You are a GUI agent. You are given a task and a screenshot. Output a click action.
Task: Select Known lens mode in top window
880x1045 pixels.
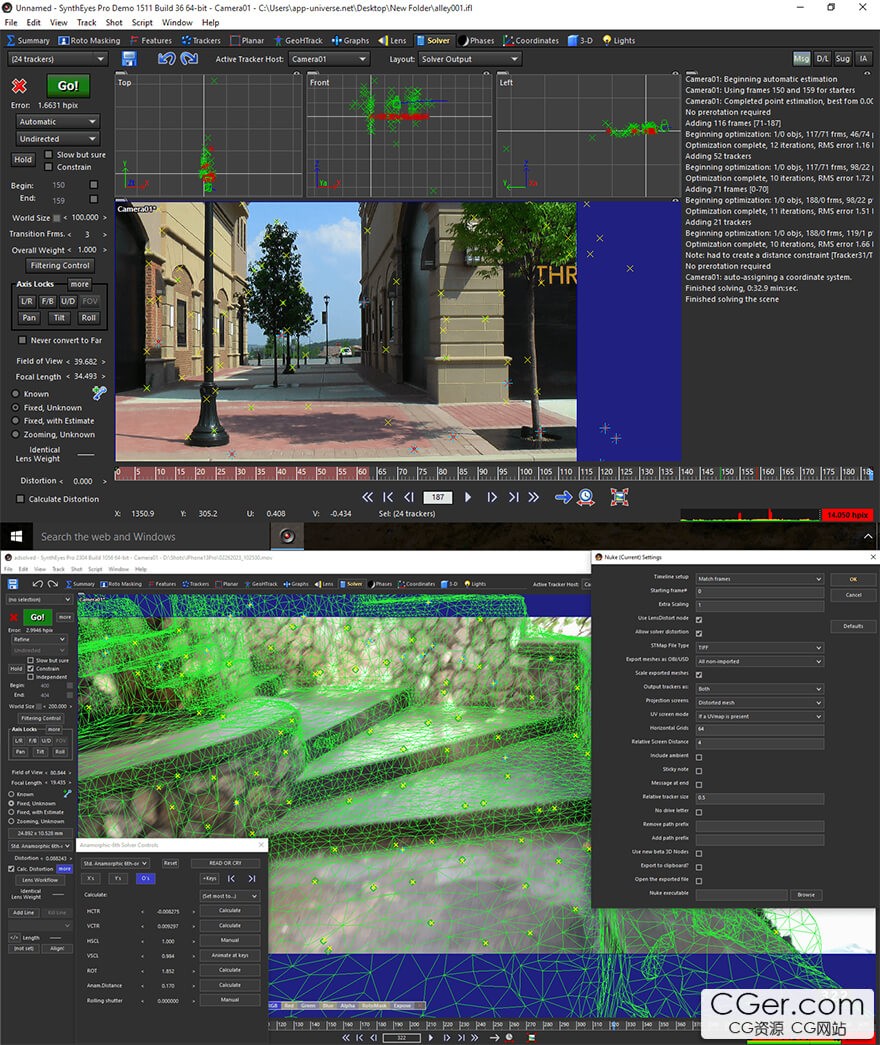(15, 394)
